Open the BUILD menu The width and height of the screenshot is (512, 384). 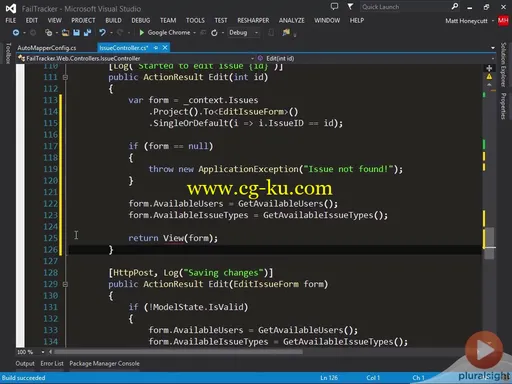point(113,21)
